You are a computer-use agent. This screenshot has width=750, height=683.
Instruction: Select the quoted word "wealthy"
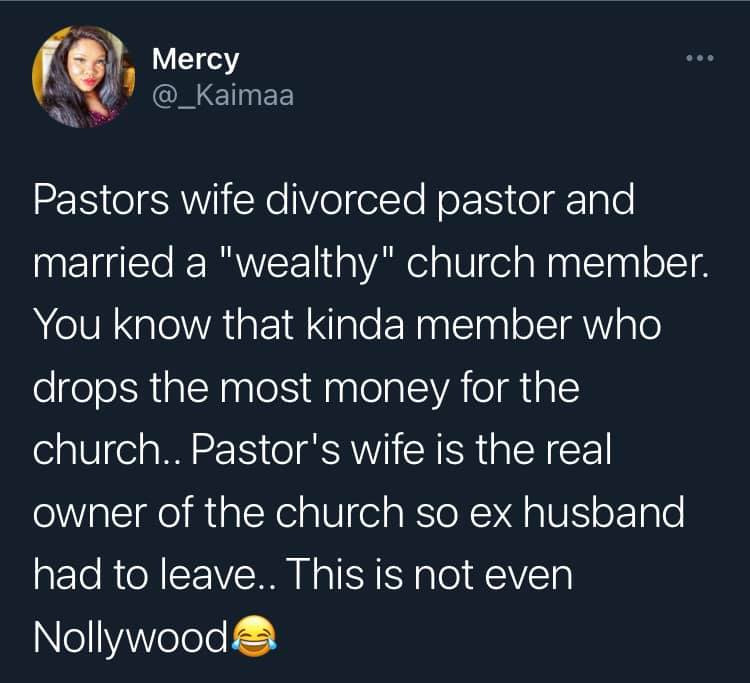point(308,263)
